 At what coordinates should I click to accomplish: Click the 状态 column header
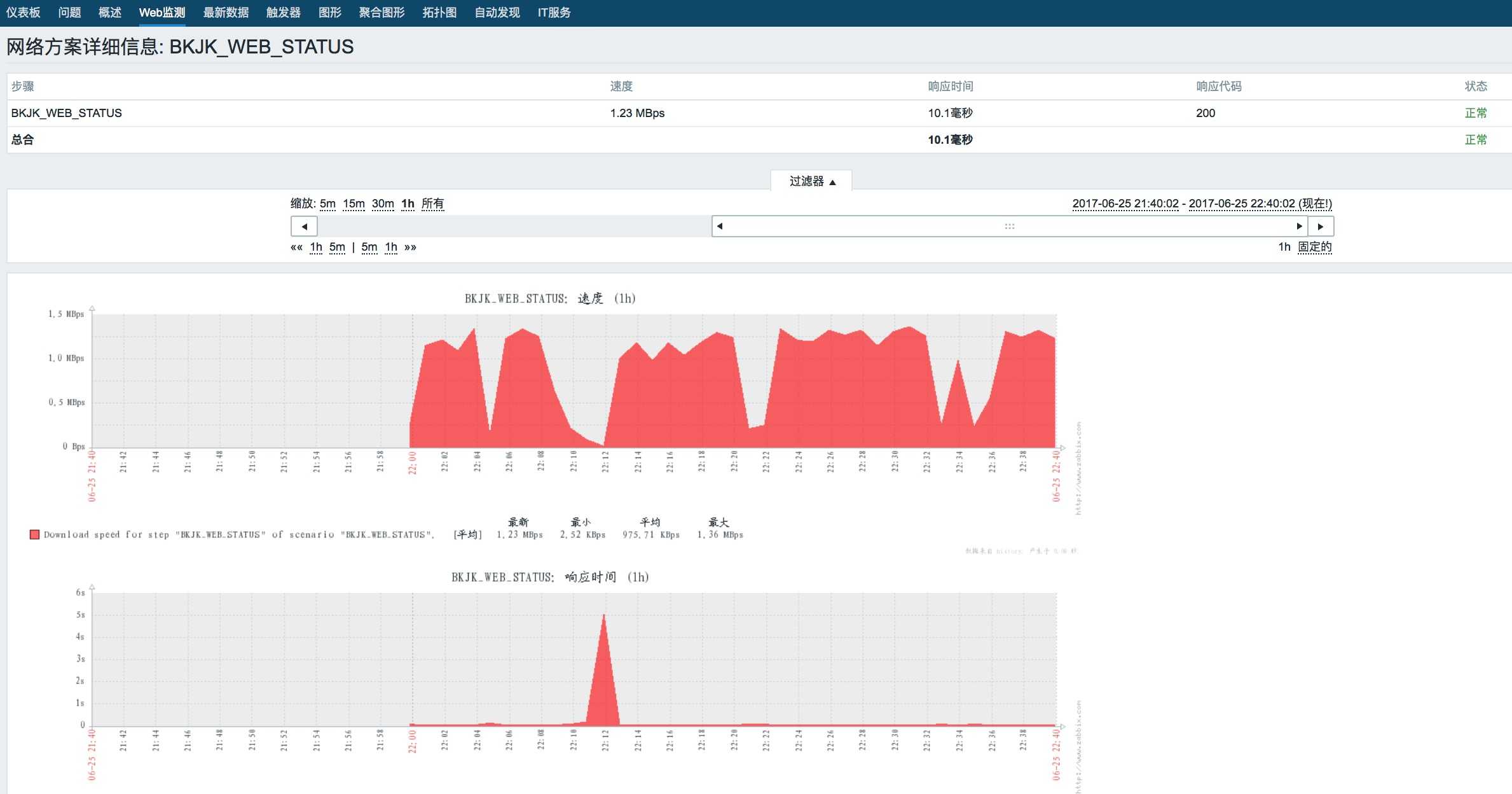1476,87
